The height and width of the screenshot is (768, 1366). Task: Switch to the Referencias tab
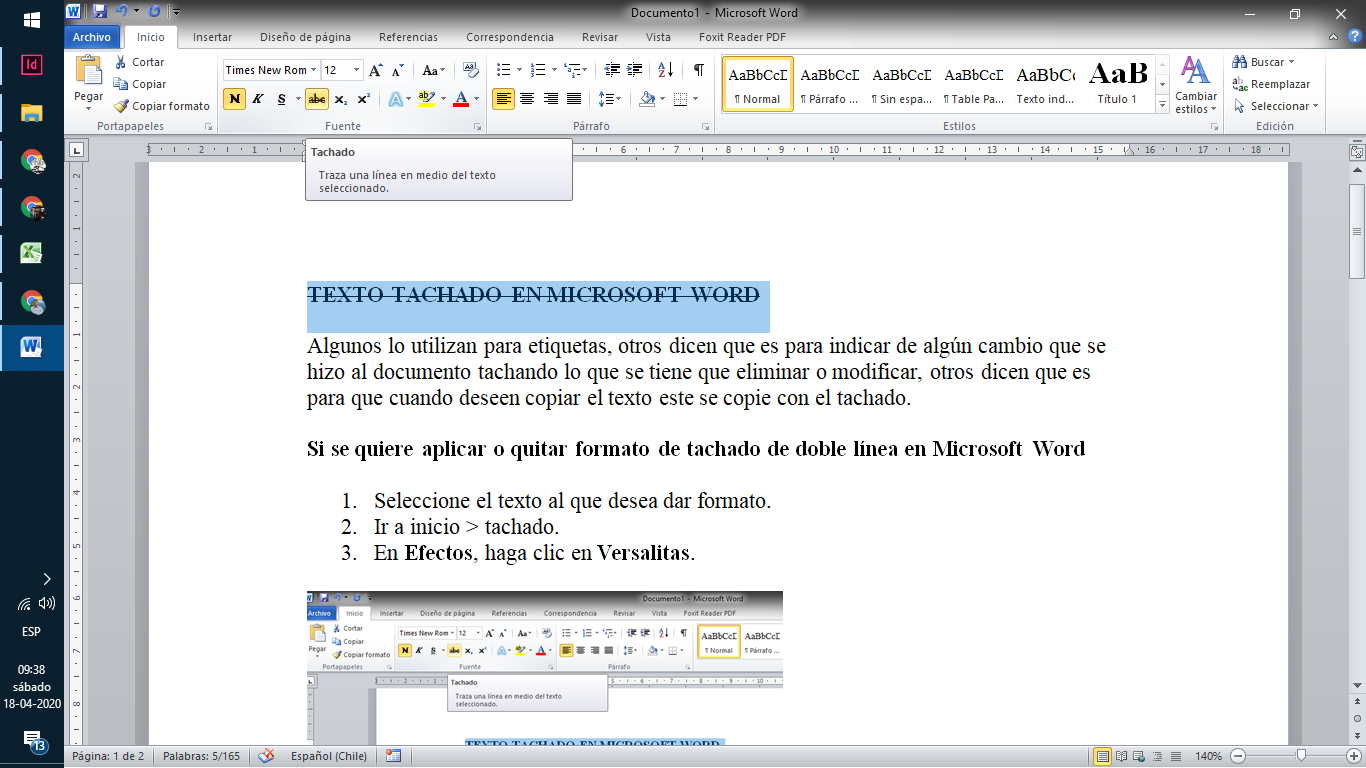pyautogui.click(x=408, y=37)
